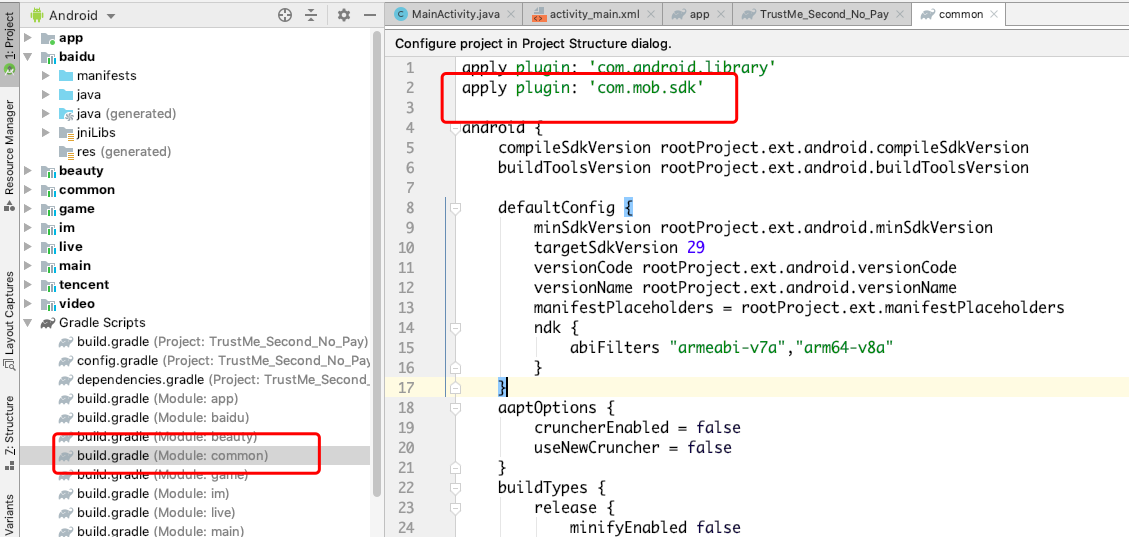The image size is (1129, 537).
Task: Fold the release block at line 23
Action: (x=454, y=507)
